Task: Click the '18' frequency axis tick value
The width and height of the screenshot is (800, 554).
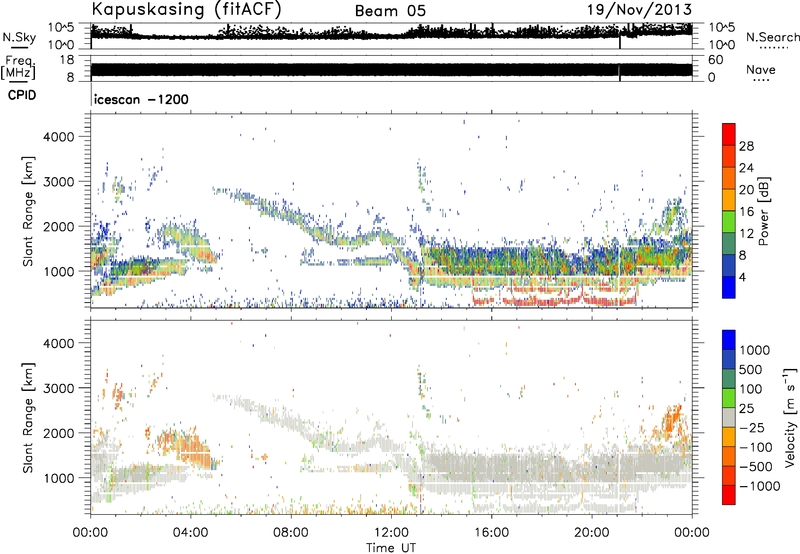Action: click(x=66, y=60)
